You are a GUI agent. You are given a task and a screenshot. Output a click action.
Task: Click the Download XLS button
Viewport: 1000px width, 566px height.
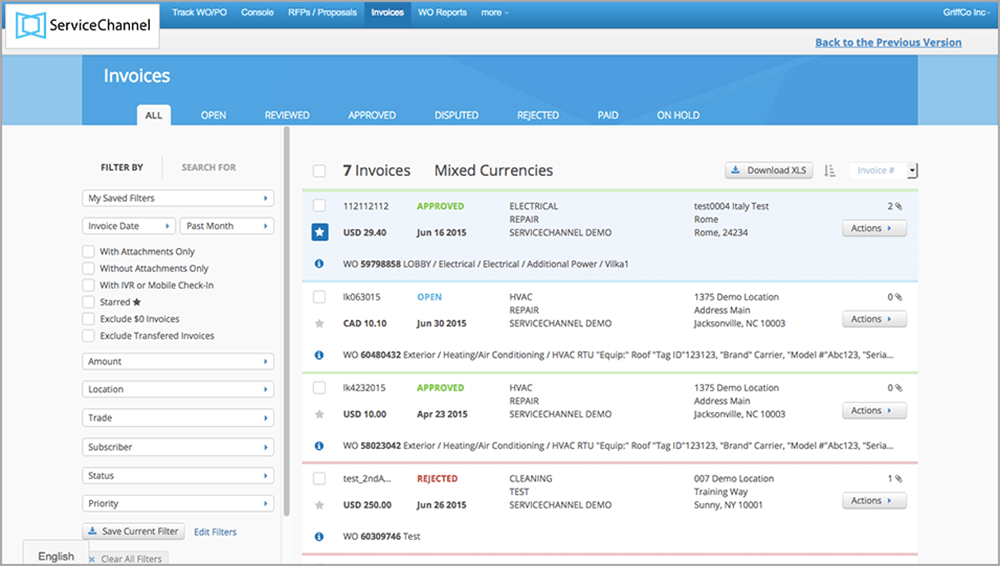click(769, 170)
